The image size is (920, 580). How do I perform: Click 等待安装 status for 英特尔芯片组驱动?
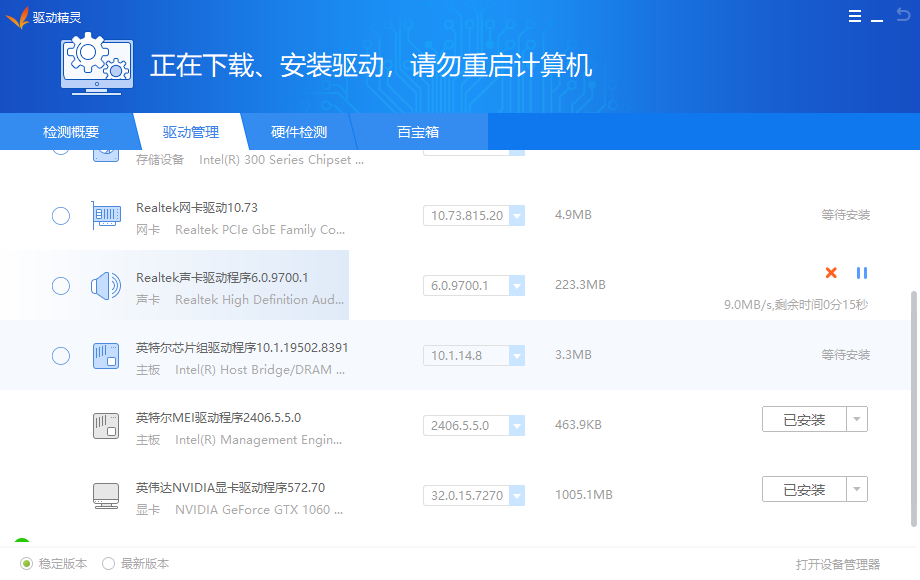[x=845, y=355]
